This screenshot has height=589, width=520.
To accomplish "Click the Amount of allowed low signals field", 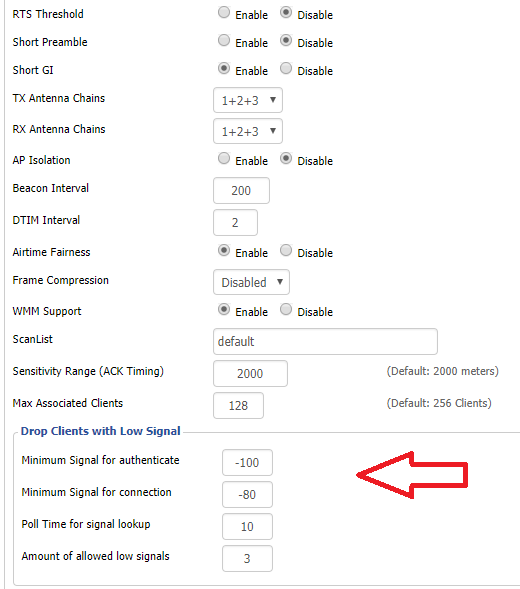I will (x=247, y=558).
